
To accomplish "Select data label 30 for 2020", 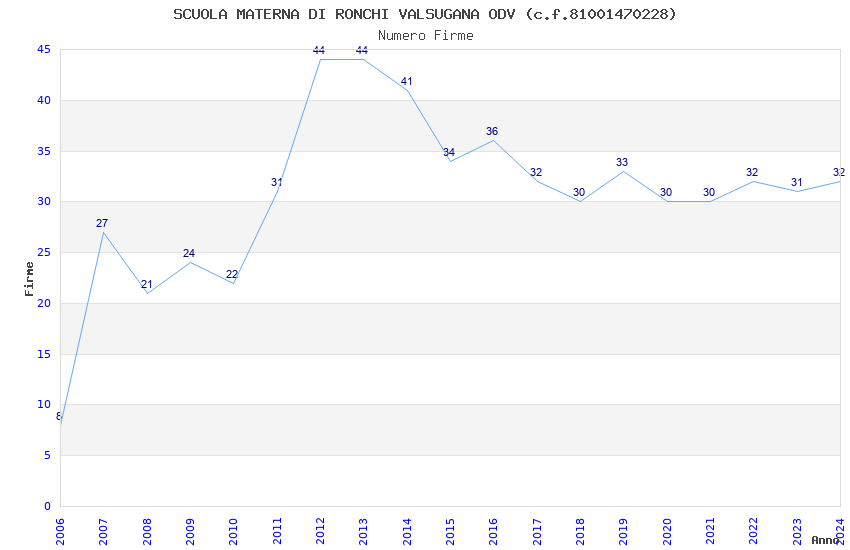I will click(x=666, y=192).
